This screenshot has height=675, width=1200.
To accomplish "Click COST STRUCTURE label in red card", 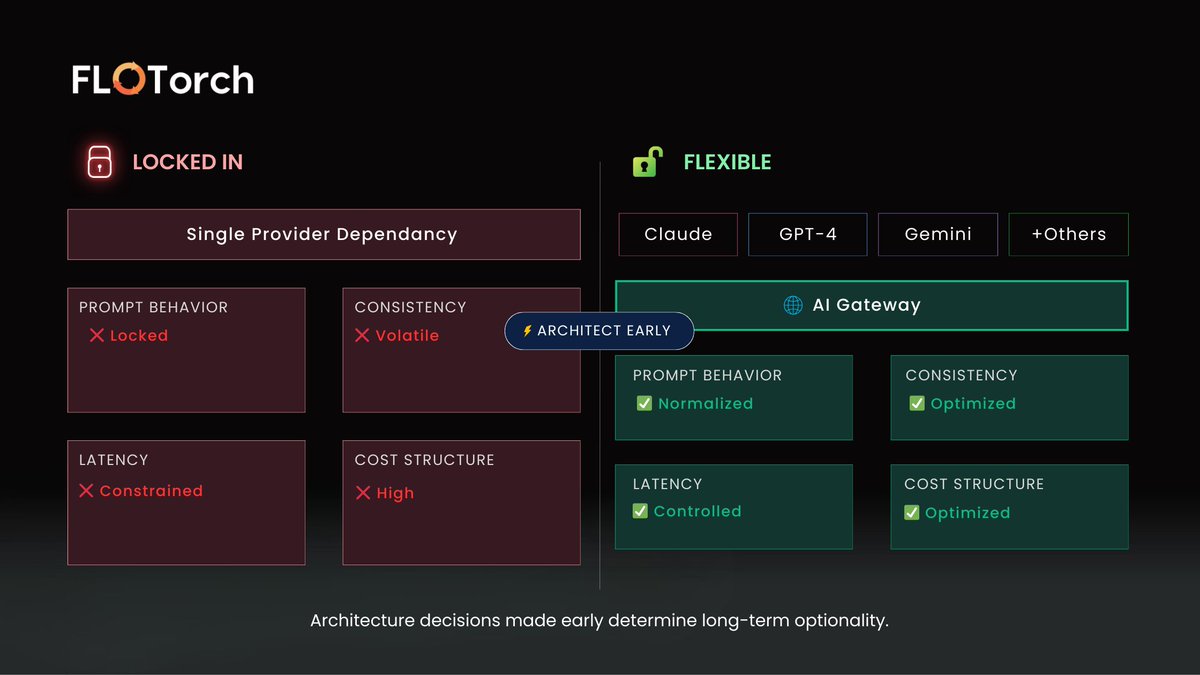I will [x=425, y=460].
